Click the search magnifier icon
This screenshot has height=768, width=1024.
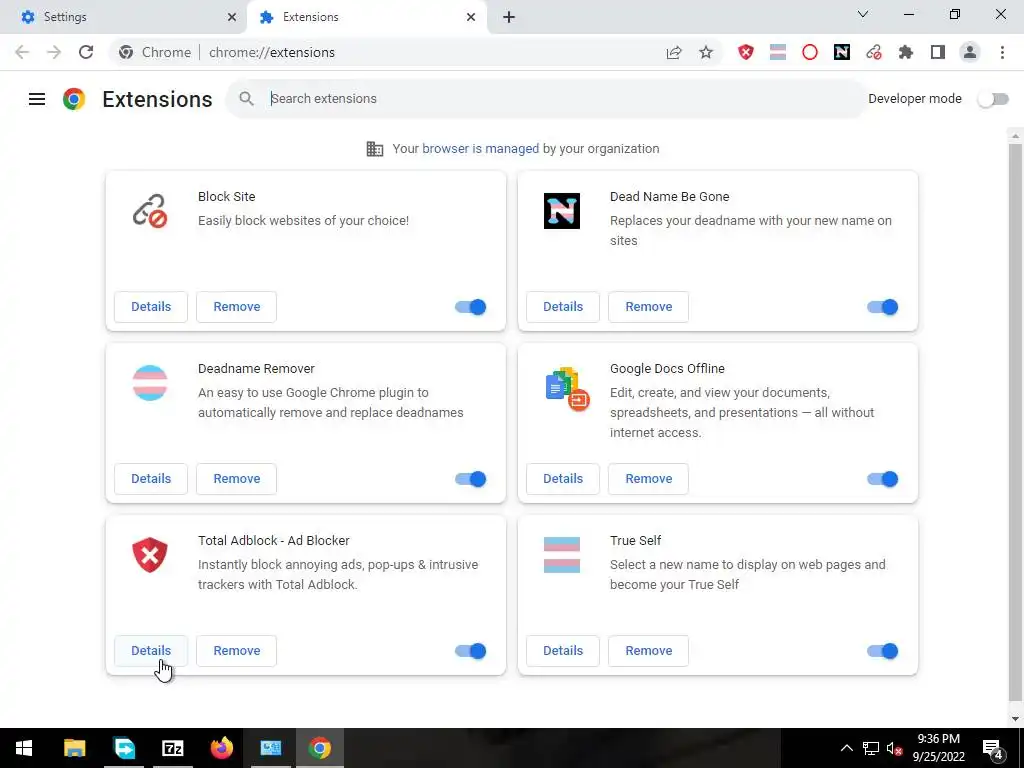point(246,99)
